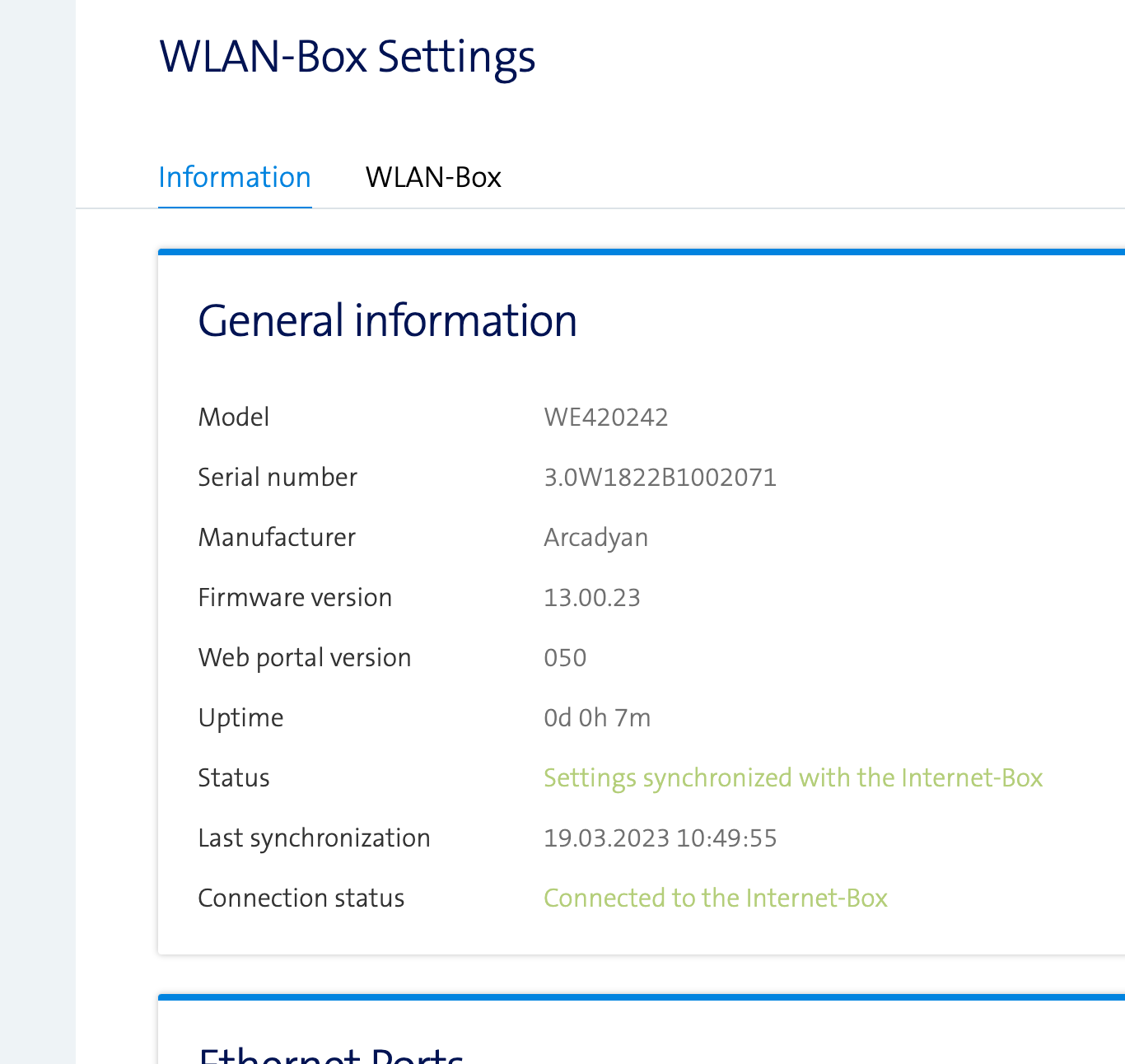Click the manufacturer value Arcadyan
The height and width of the screenshot is (1064, 1125).
click(x=595, y=538)
